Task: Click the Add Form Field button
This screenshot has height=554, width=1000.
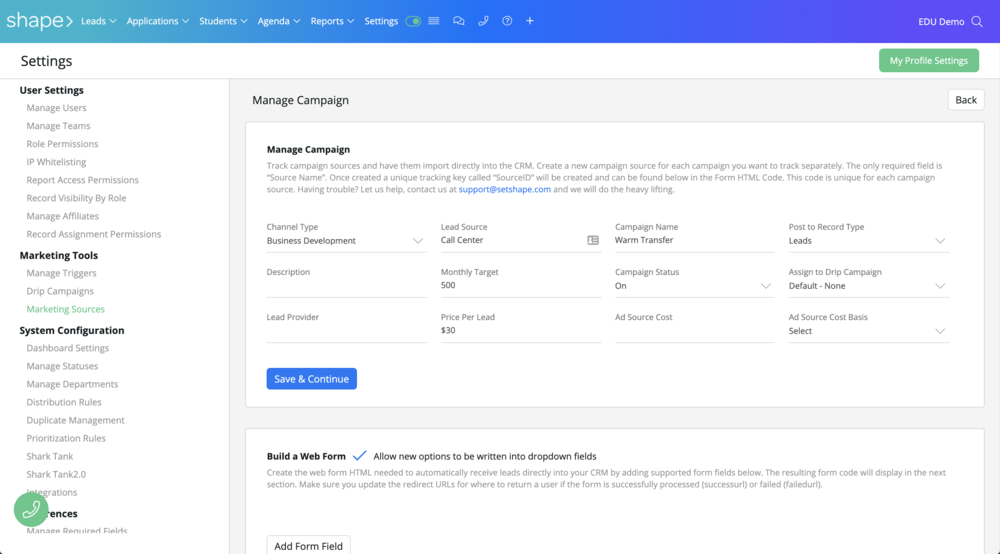Action: (309, 546)
